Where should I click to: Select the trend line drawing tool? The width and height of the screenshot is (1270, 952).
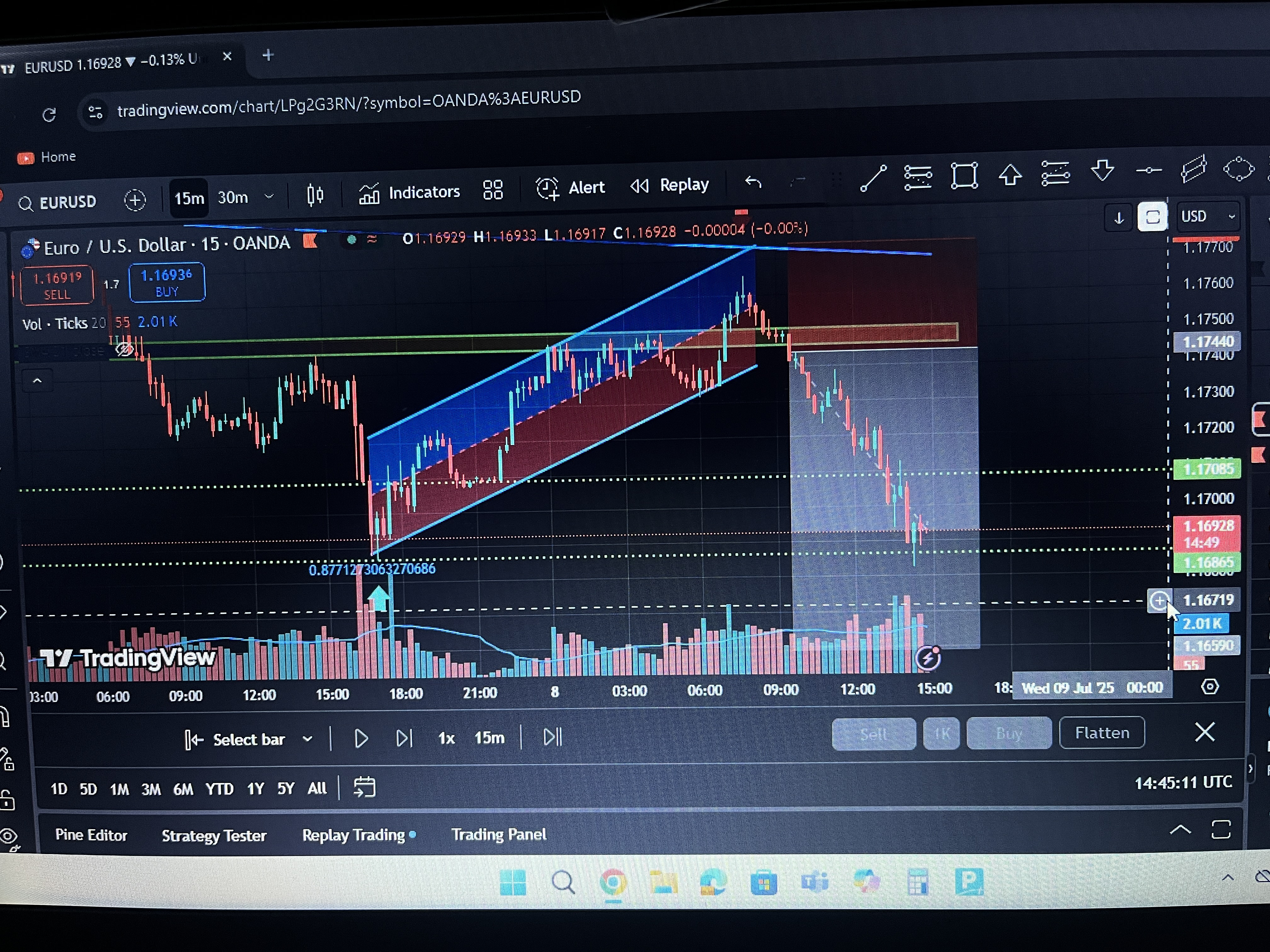873,178
